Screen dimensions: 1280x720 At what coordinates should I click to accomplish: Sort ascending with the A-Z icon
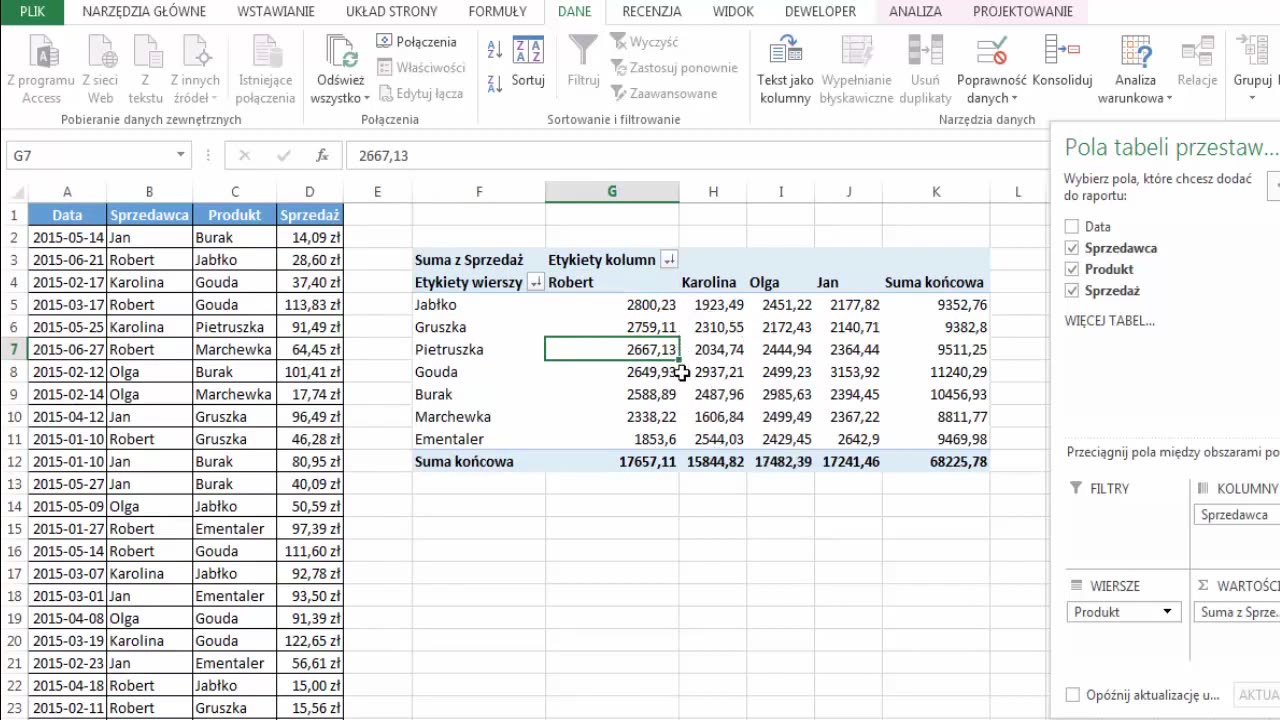coord(495,48)
